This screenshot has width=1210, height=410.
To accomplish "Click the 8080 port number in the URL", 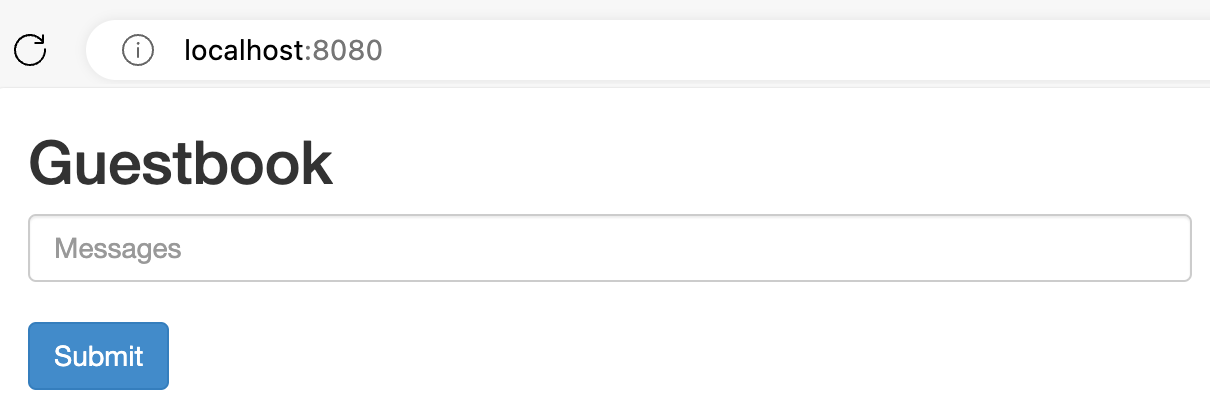I will coord(348,49).
